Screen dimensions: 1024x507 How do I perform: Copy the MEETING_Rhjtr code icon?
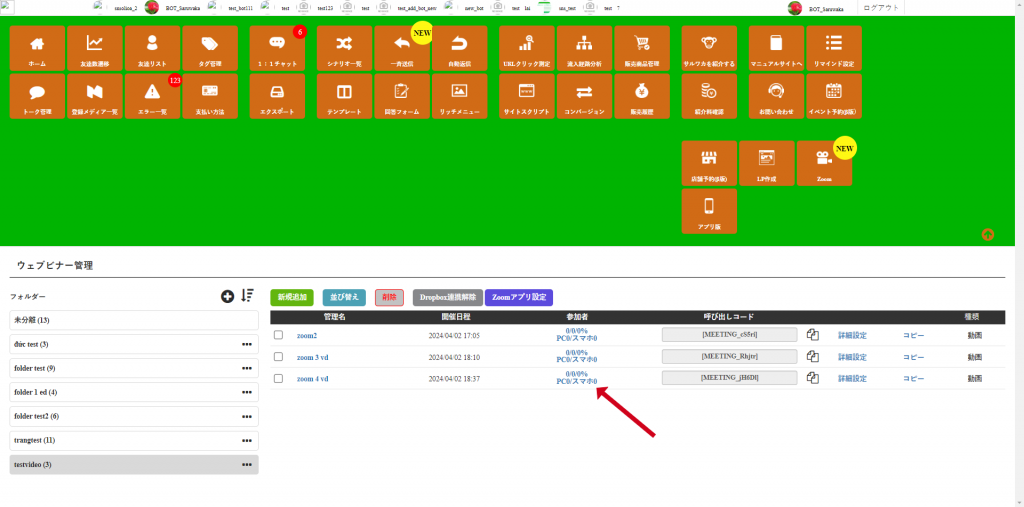812,357
